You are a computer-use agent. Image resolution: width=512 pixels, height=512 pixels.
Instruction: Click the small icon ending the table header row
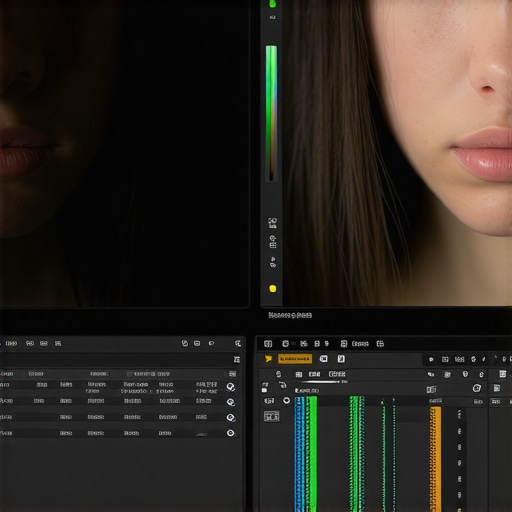point(233,374)
